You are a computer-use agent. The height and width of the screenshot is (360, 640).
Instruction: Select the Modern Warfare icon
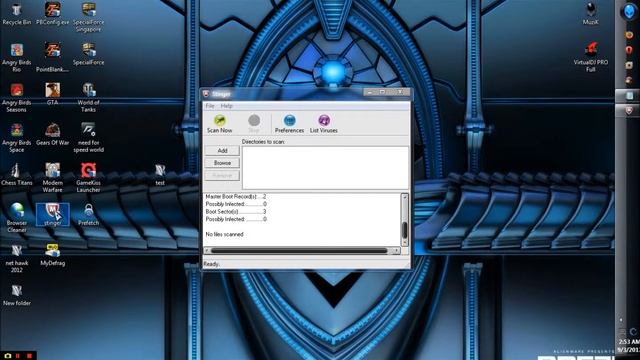tap(53, 178)
